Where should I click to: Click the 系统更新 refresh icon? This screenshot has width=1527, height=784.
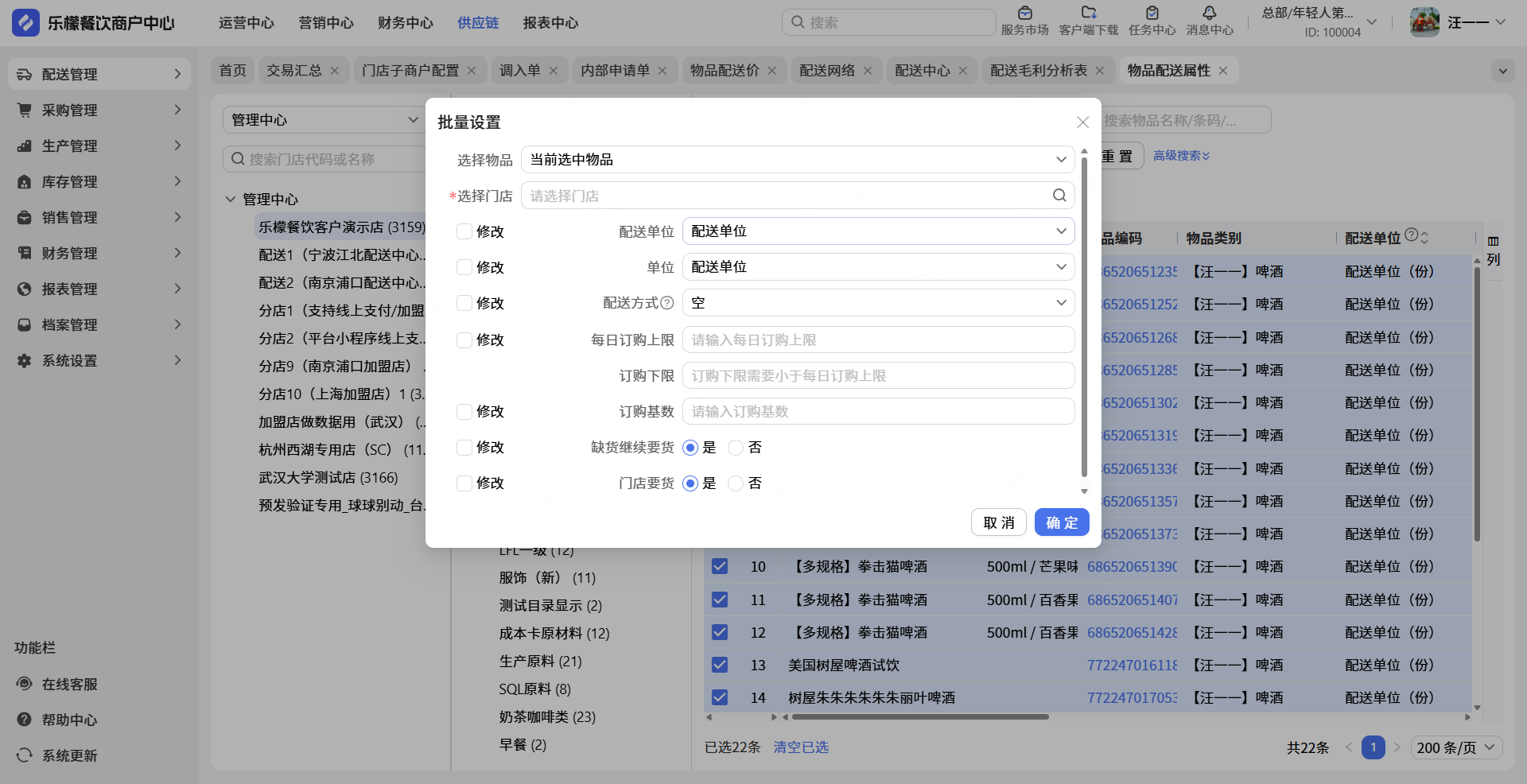(25, 755)
